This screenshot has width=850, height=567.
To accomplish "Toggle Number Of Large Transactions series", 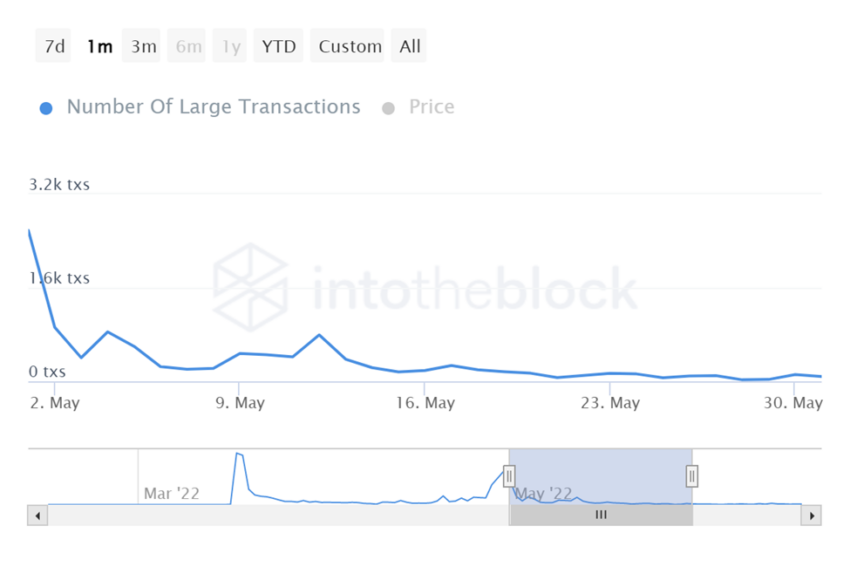I will click(x=213, y=107).
